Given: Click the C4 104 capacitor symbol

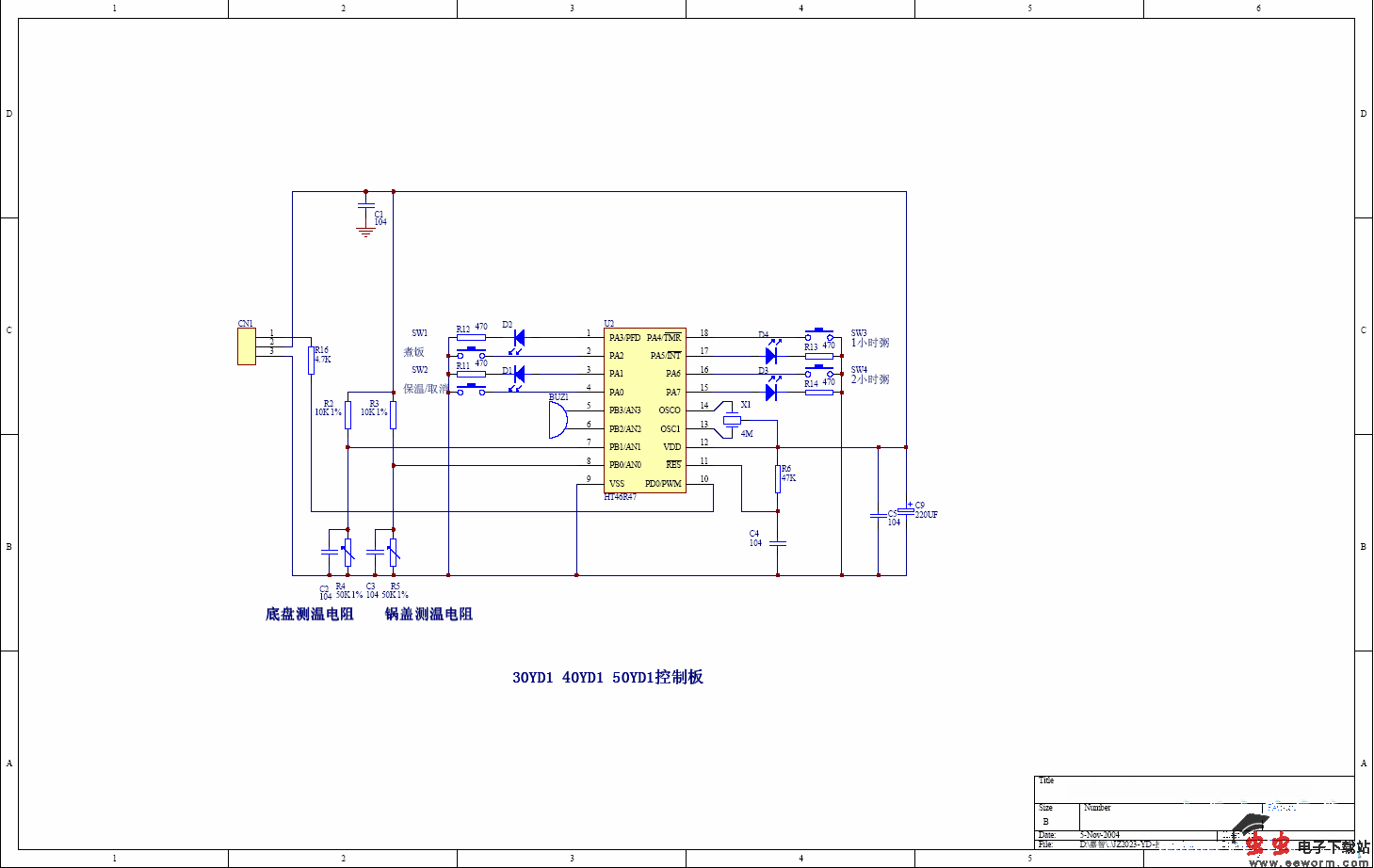Looking at the screenshot, I should [778, 543].
